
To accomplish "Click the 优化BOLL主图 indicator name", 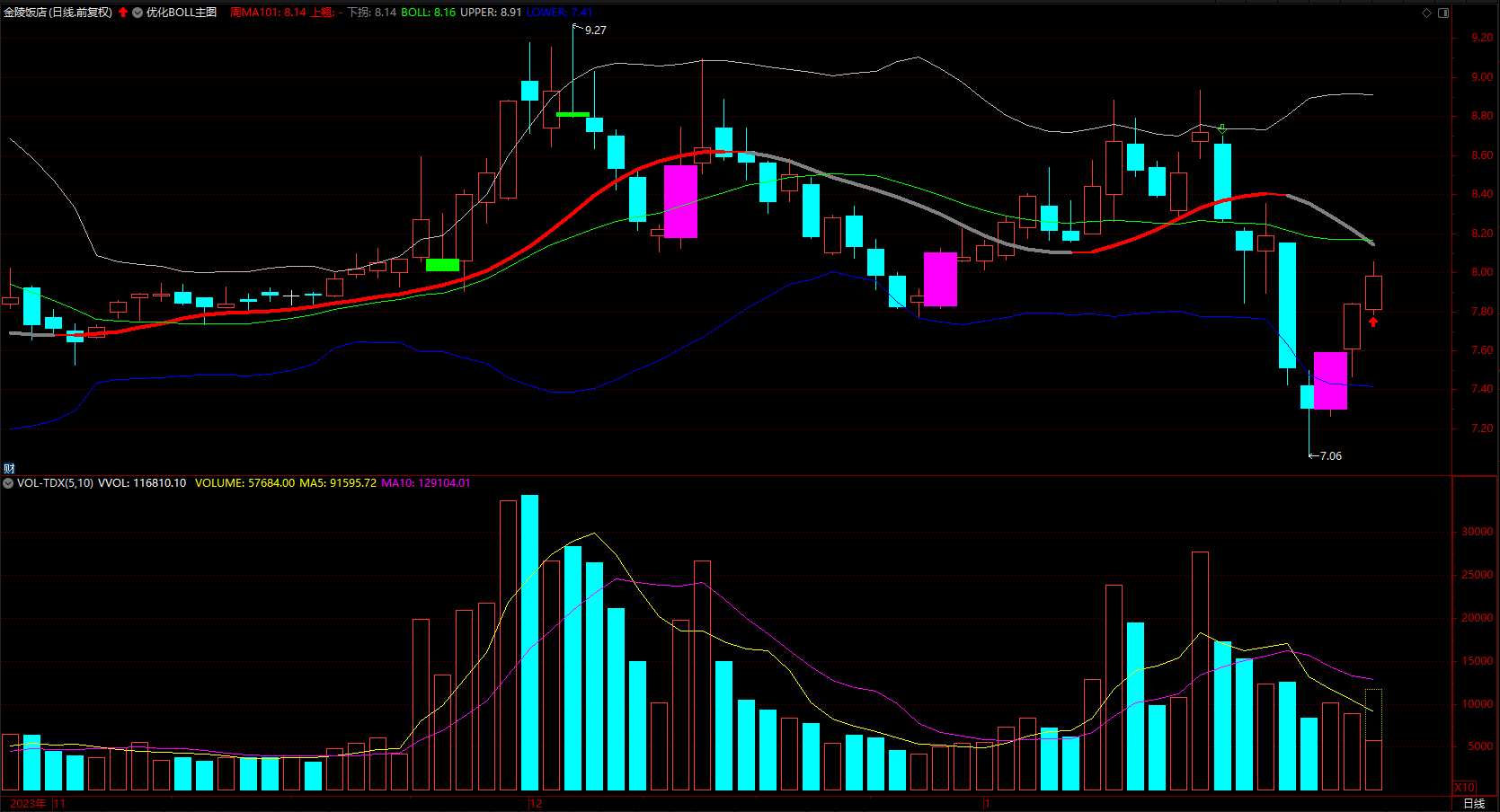I will (x=182, y=13).
